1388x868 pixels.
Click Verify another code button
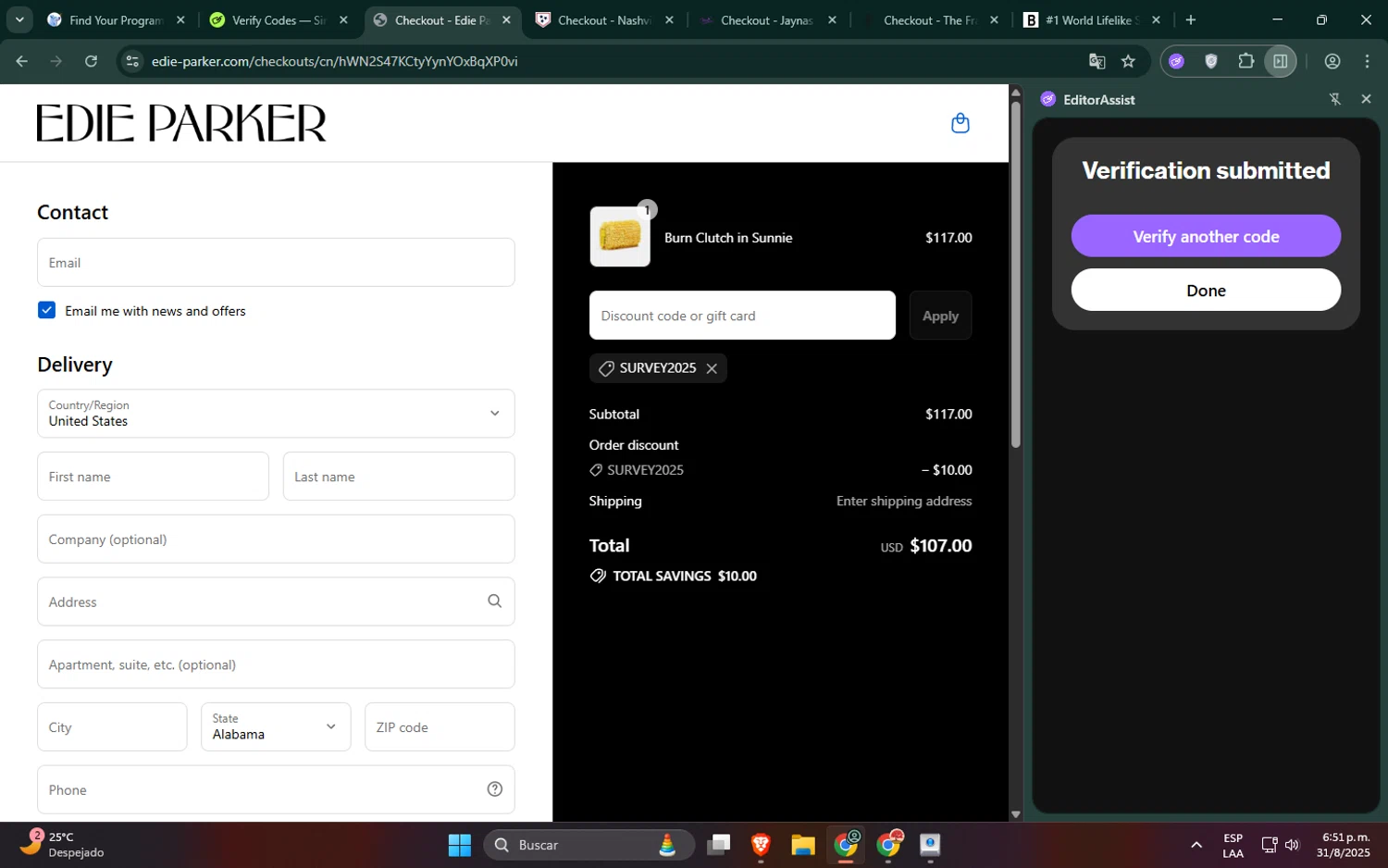pyautogui.click(x=1206, y=236)
